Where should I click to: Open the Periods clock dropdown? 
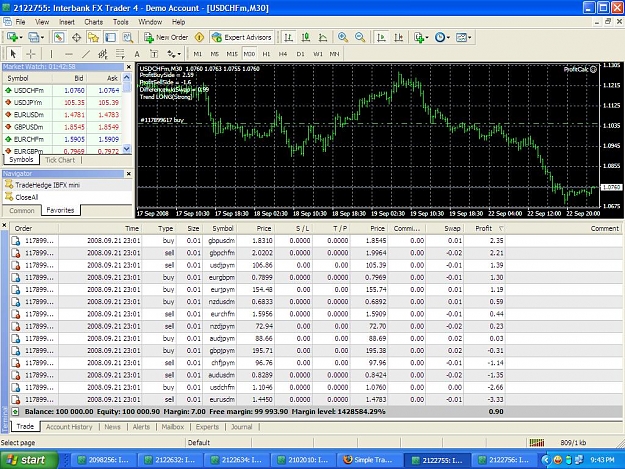pos(448,37)
